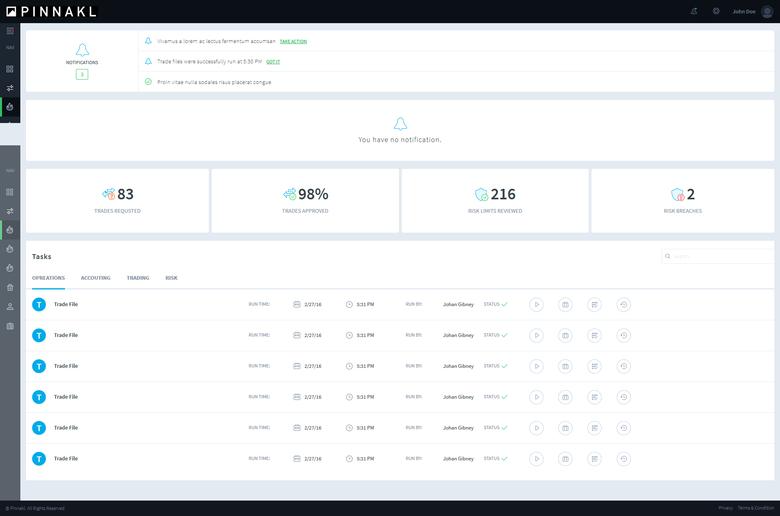
Task: Click the PINNAKL logo
Action: pyautogui.click(x=51, y=11)
